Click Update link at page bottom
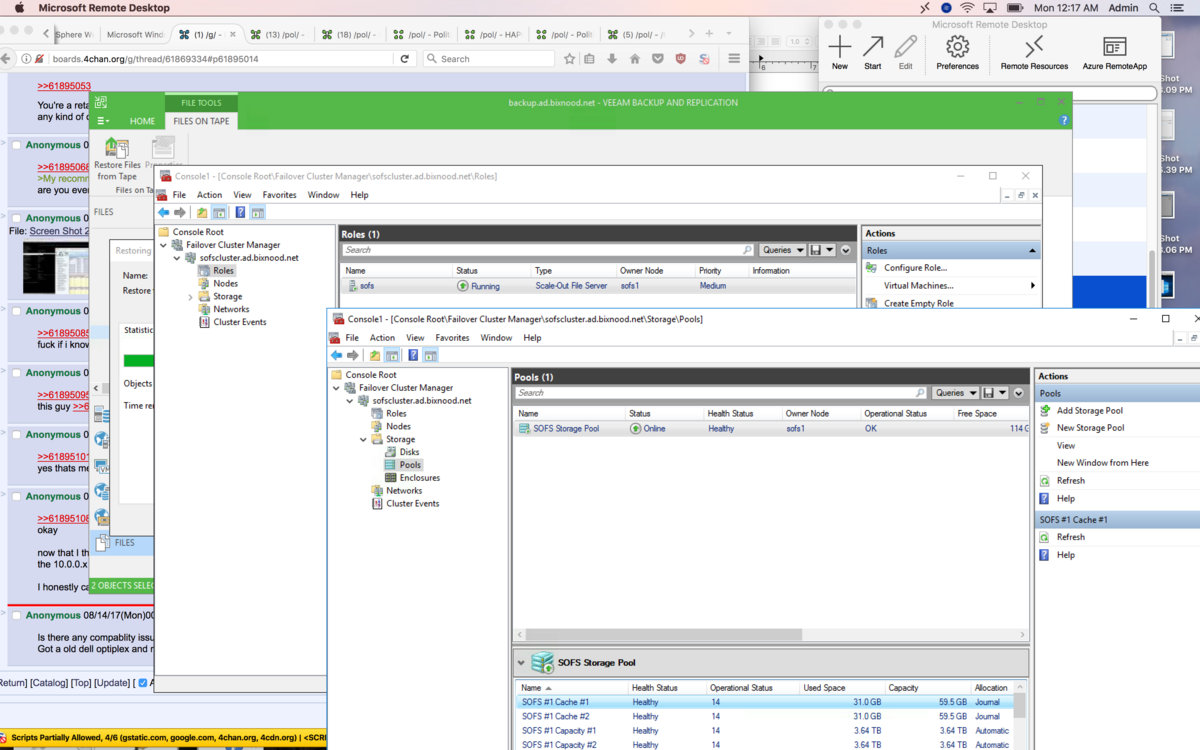Image resolution: width=1200 pixels, height=750 pixels. click(111, 682)
